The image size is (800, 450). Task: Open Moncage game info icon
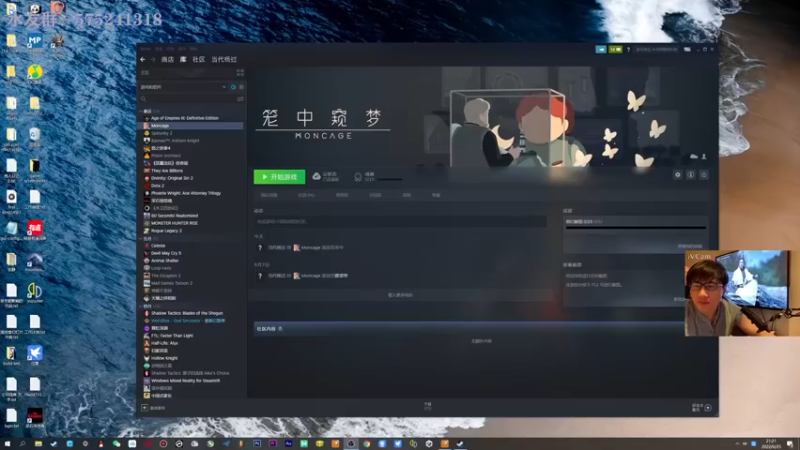click(691, 175)
